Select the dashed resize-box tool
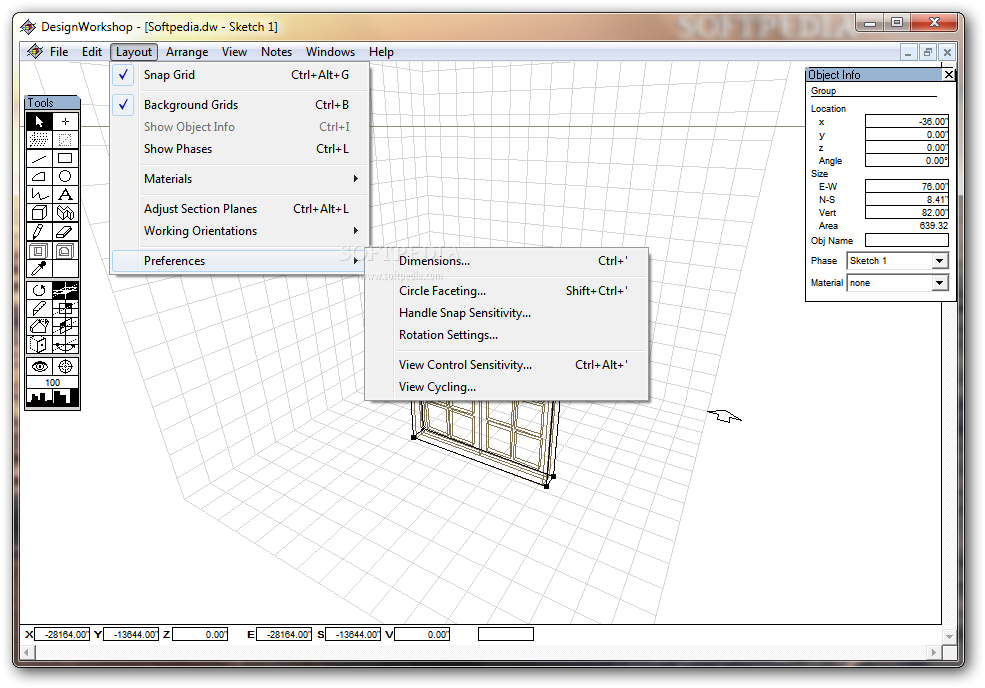Screen dimensions: 985x688 coord(65,139)
